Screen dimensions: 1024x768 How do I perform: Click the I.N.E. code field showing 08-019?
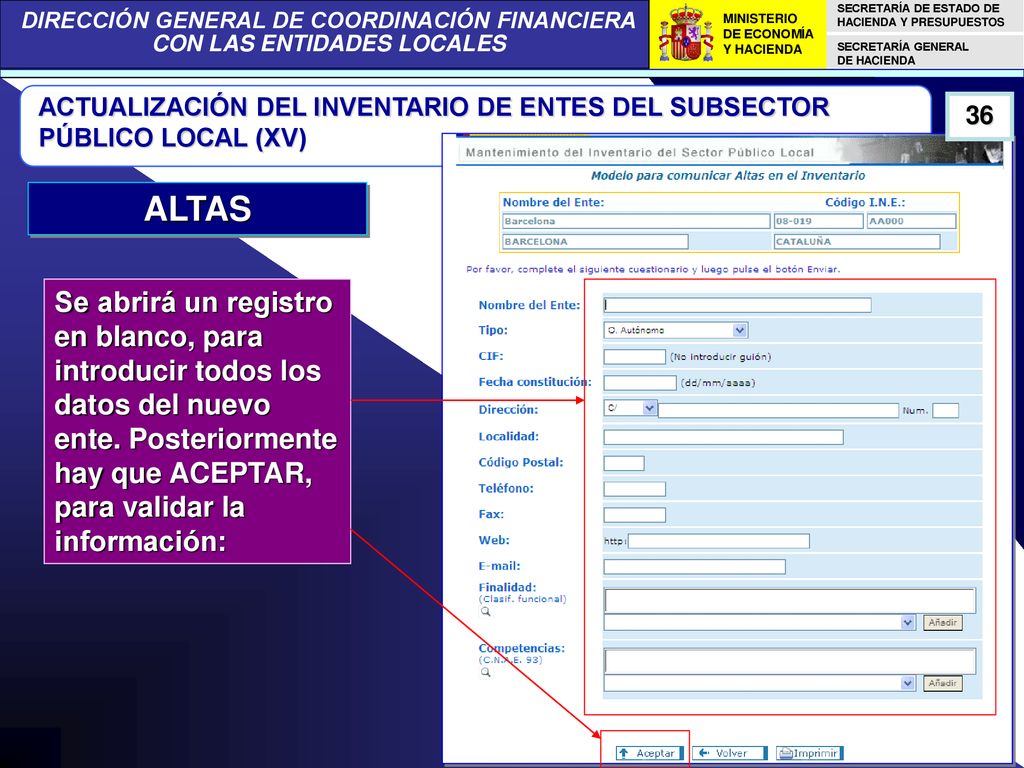coord(818,221)
